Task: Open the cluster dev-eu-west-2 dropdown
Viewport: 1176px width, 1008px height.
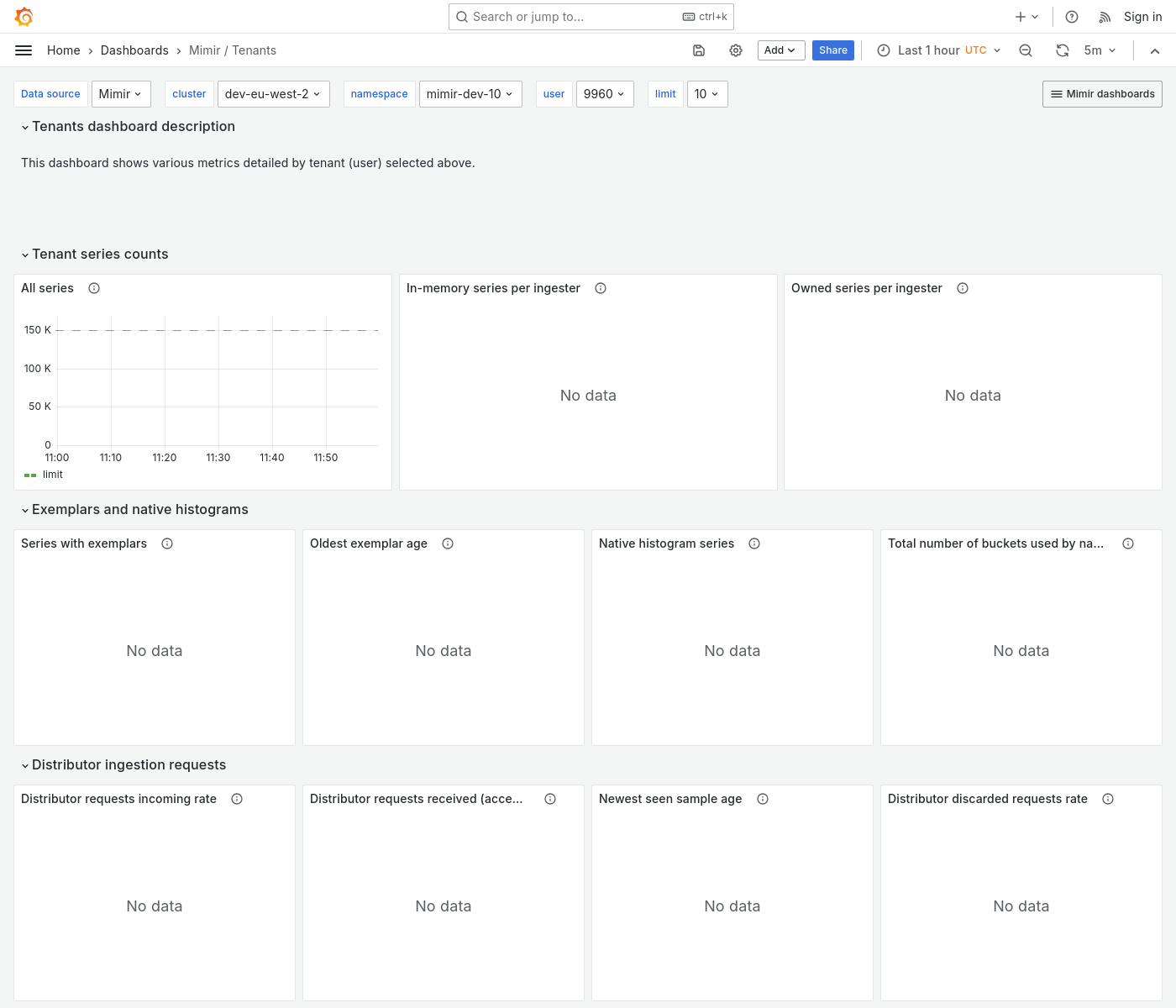Action: (273, 94)
